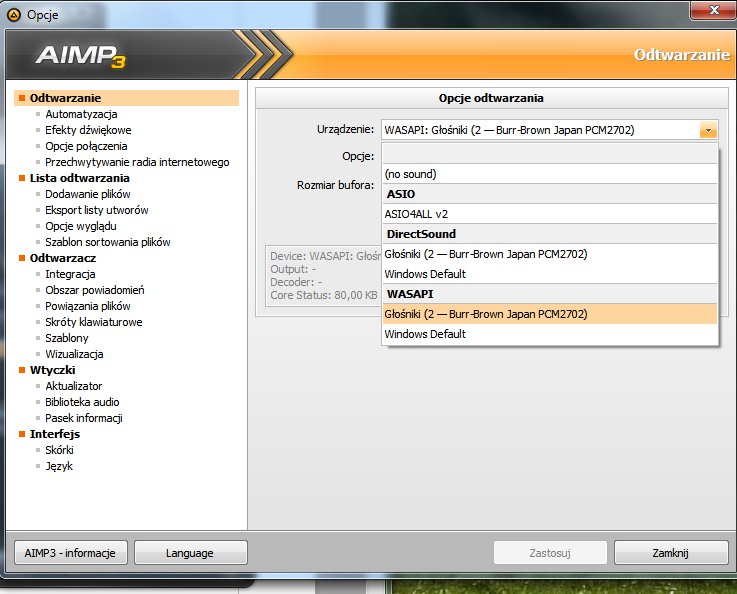Image resolution: width=737 pixels, height=594 pixels.
Task: Click the empty first row in device list
Action: [550, 154]
